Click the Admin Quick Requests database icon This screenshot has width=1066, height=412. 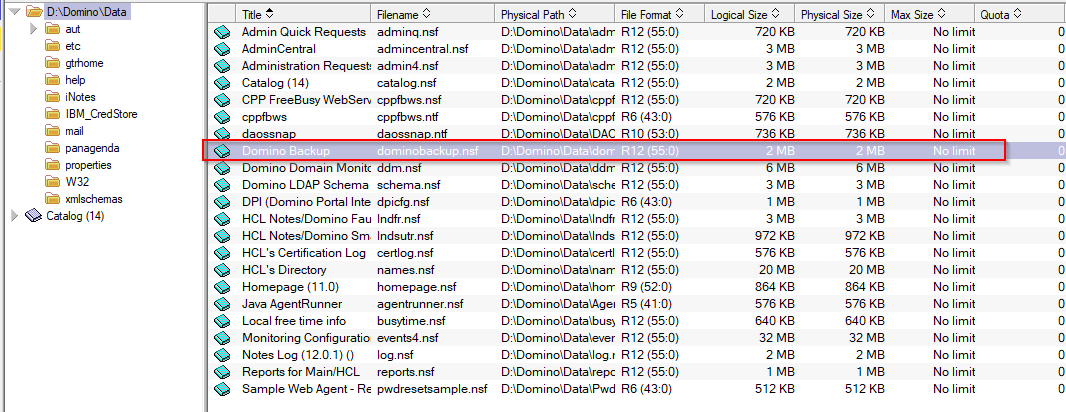click(222, 32)
